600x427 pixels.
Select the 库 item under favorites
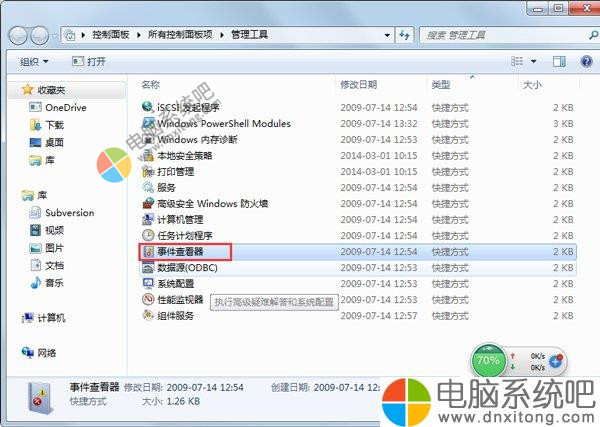(50, 160)
